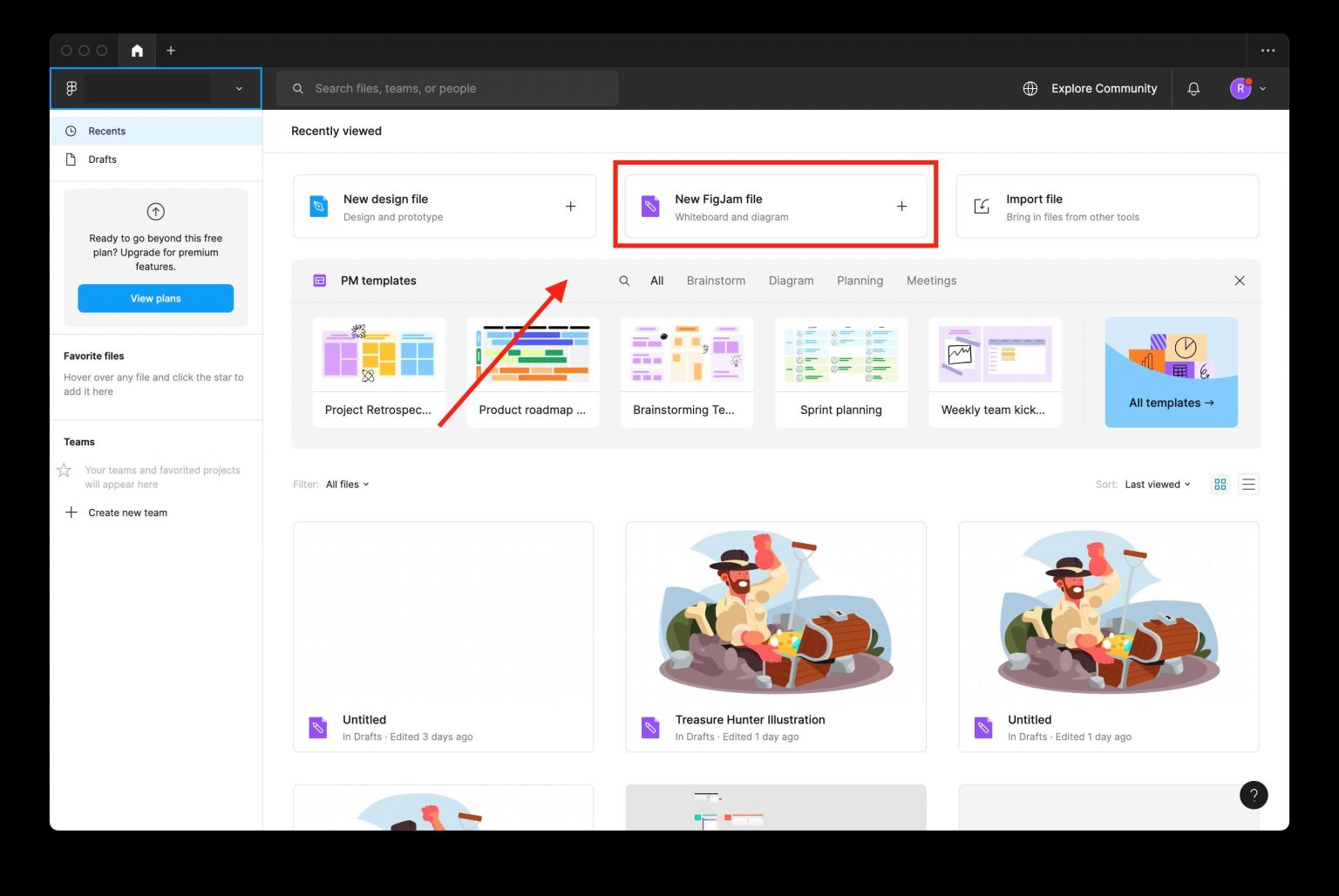Click the New design file icon
Image resolution: width=1339 pixels, height=896 pixels.
(317, 206)
